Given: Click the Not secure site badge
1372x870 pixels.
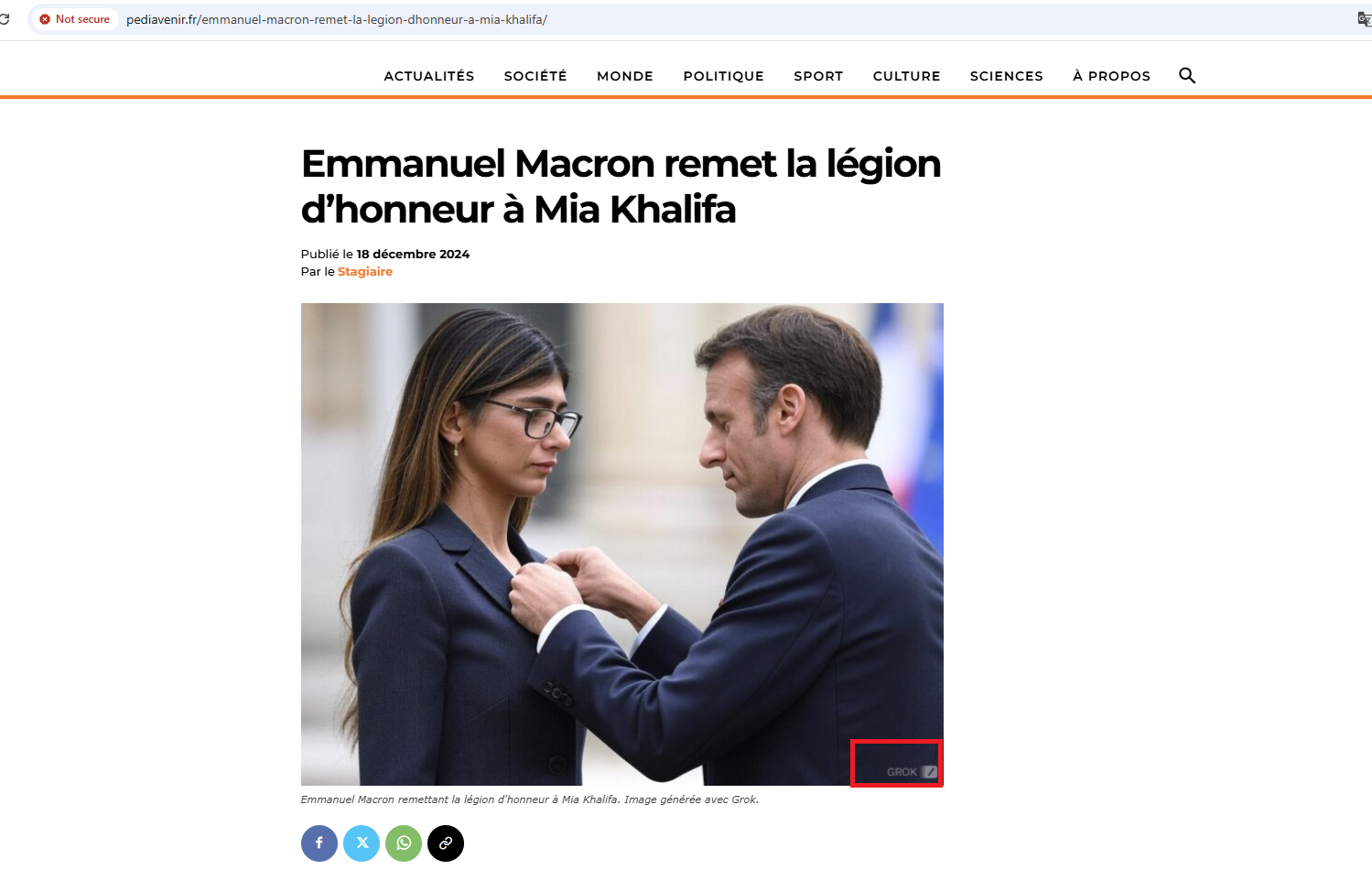Looking at the screenshot, I should tap(75, 19).
